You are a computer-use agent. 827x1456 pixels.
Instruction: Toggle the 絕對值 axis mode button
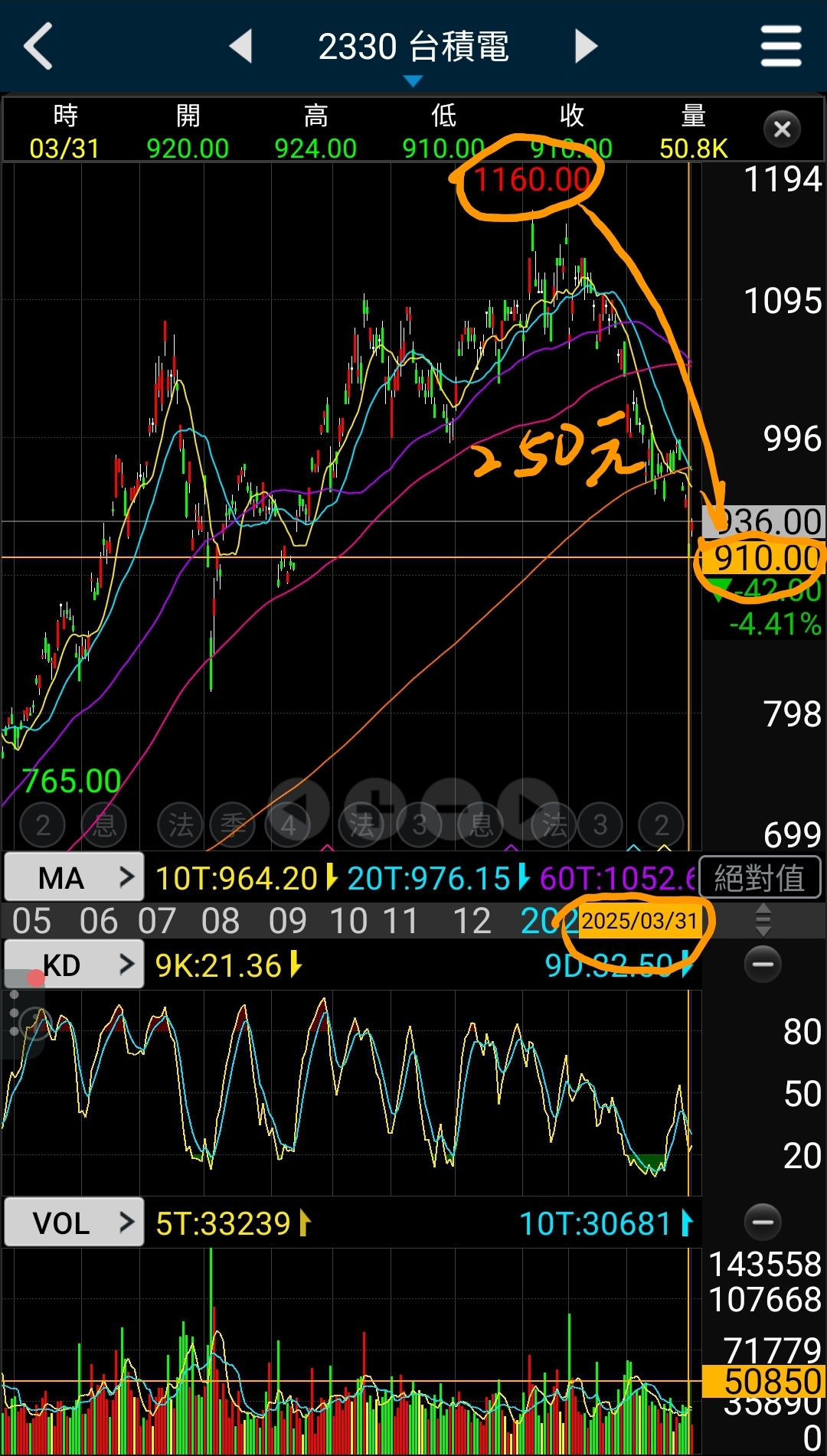(x=760, y=877)
